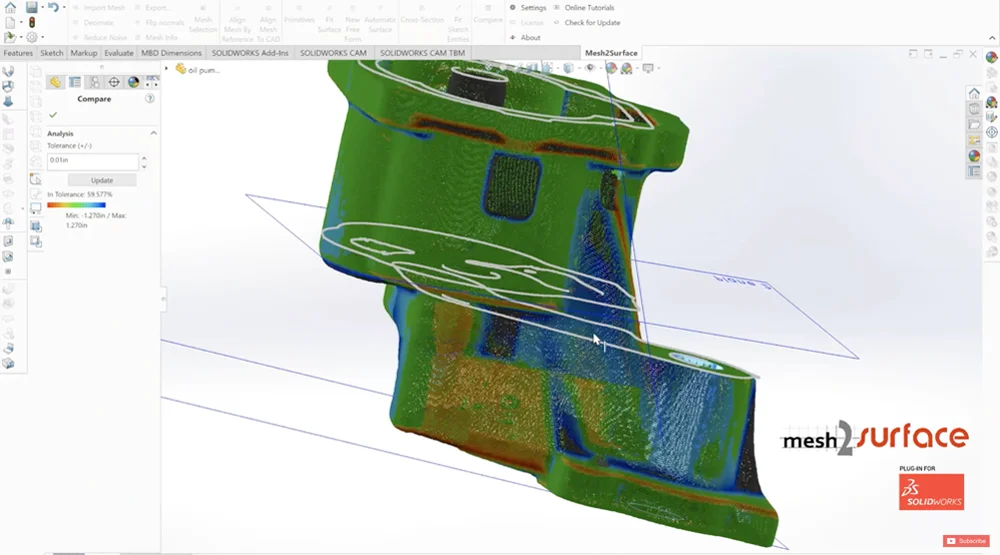Expand the oil pump tree node
1000x555 pixels.
coord(166,69)
